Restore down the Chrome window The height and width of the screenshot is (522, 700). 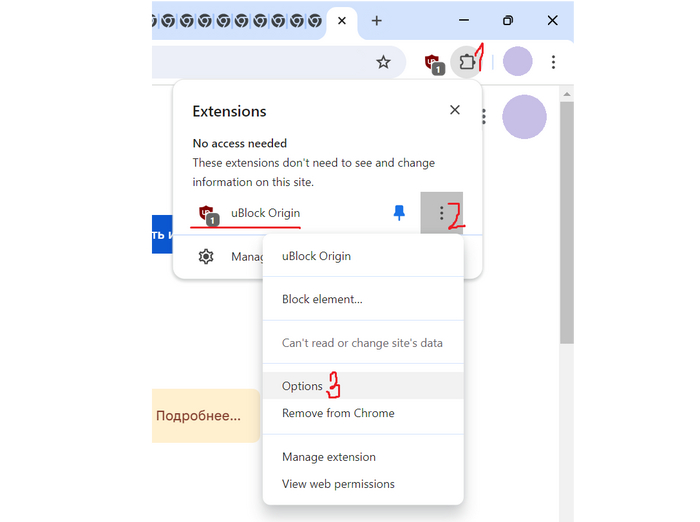[508, 21]
